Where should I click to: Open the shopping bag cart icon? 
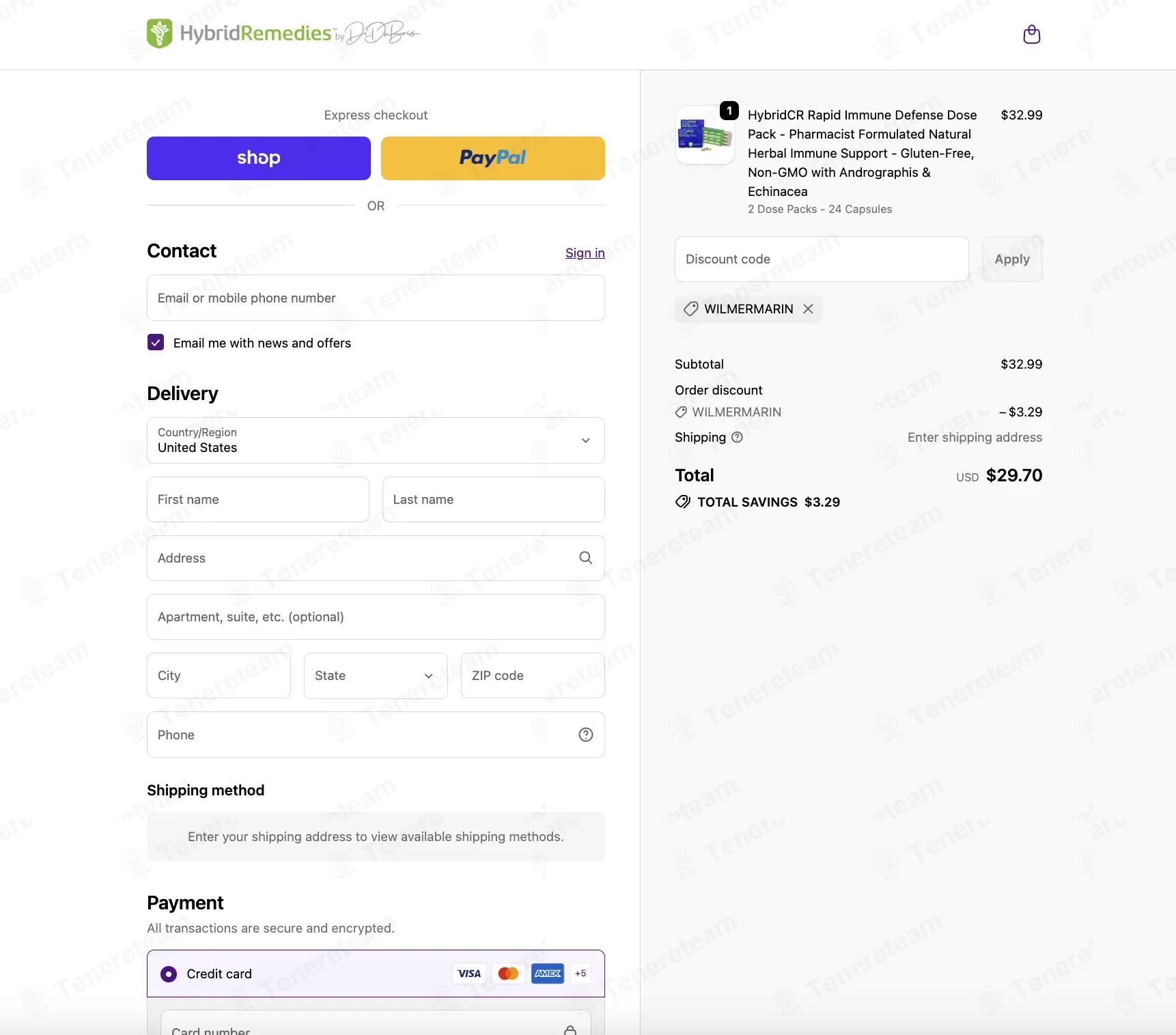1031,34
